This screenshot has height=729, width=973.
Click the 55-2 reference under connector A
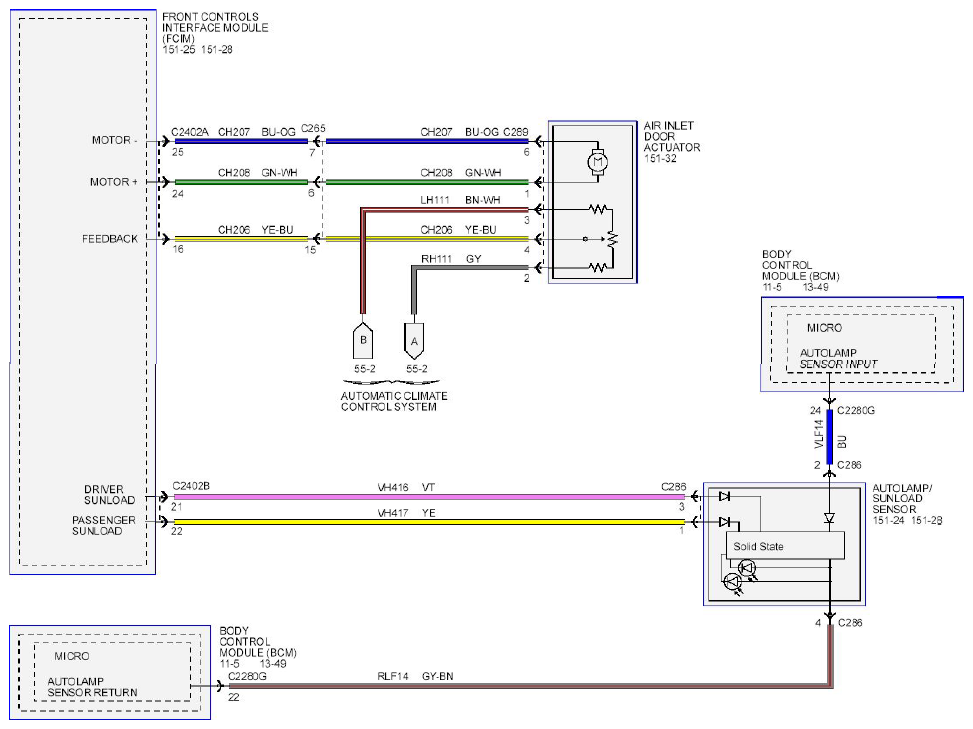tap(416, 369)
